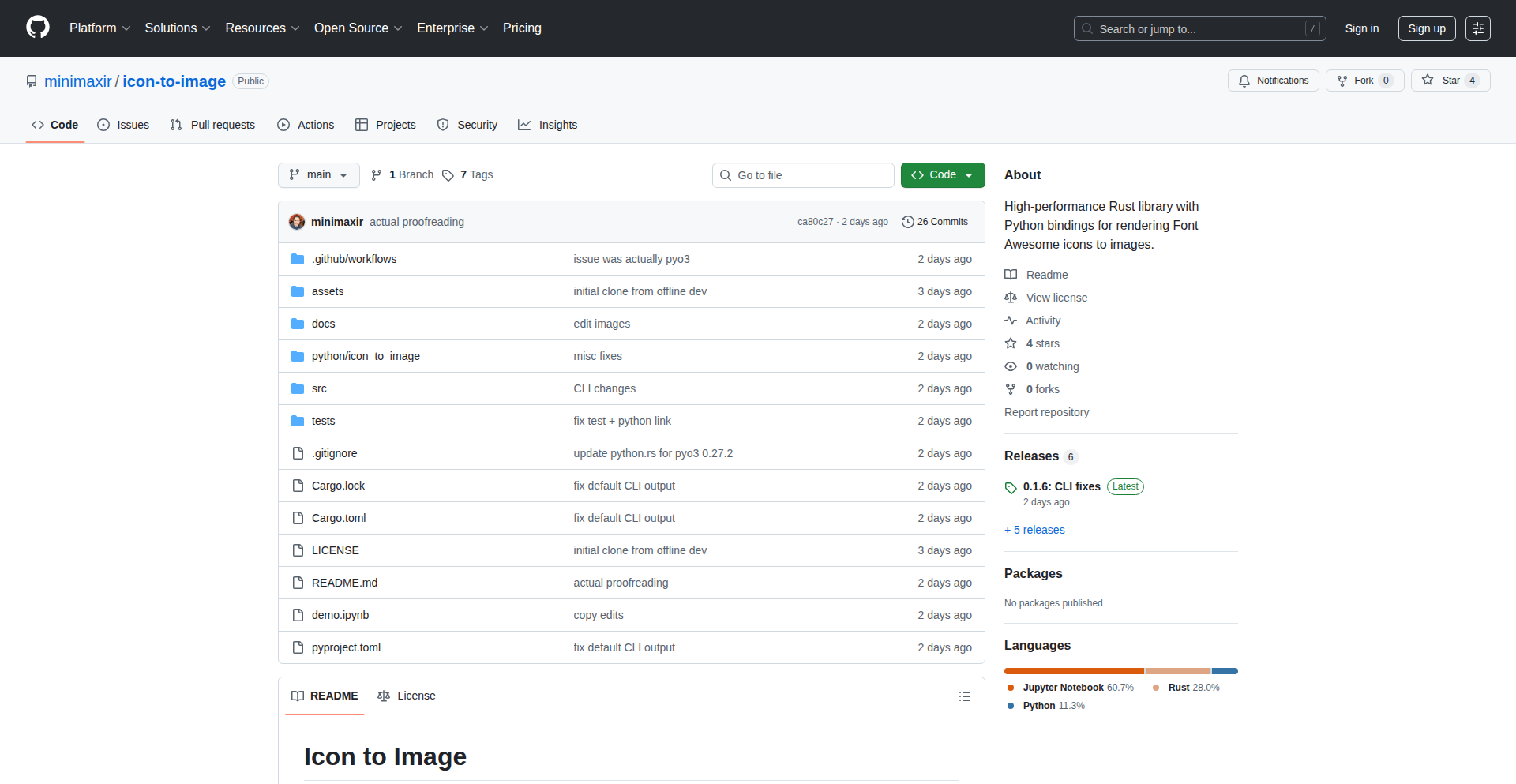Screen dimensions: 1516x784
Task: Star the icon-to-image repository
Action: [x=1450, y=81]
